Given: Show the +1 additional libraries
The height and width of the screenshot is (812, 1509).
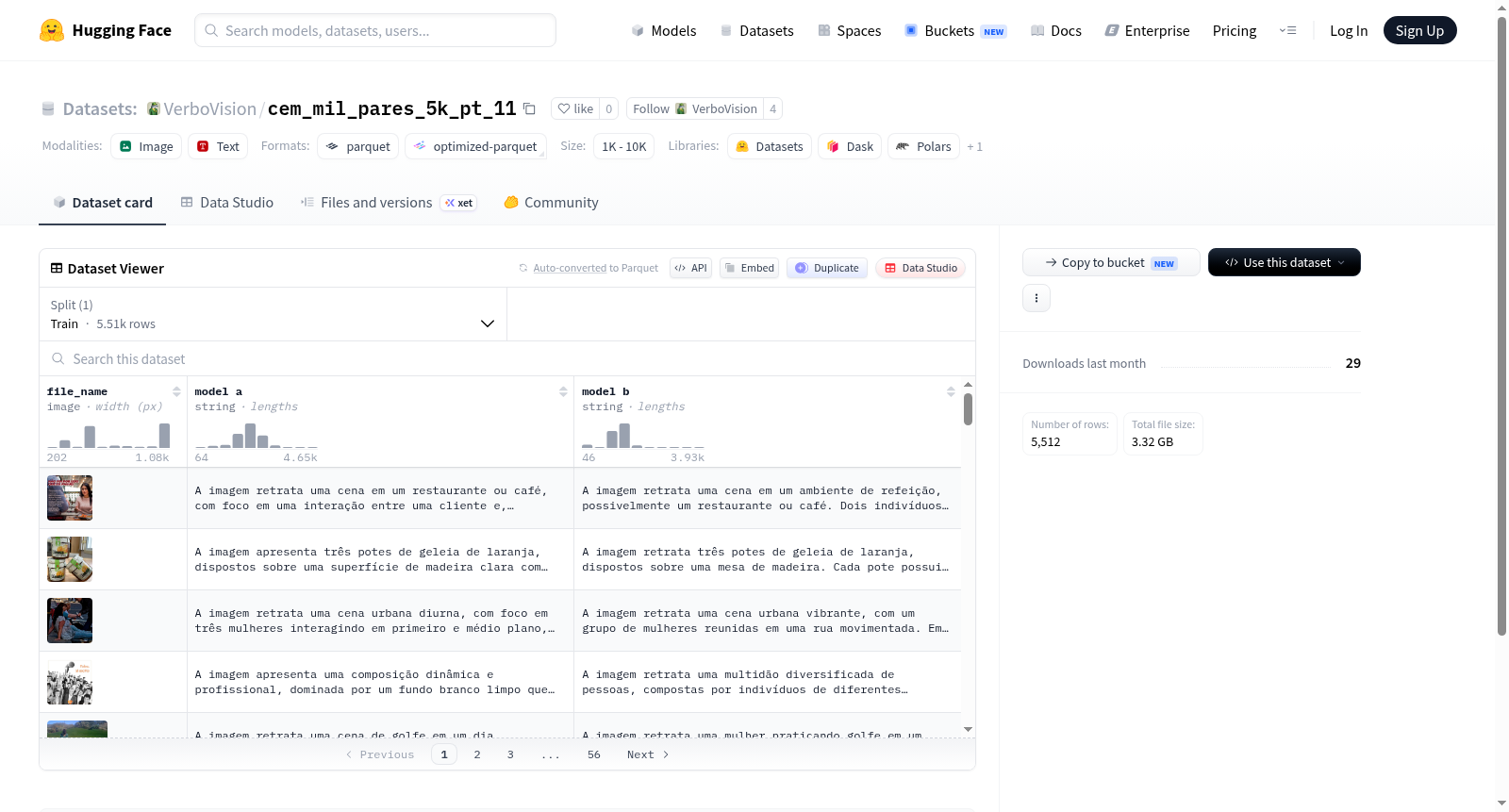Looking at the screenshot, I should (x=975, y=146).
